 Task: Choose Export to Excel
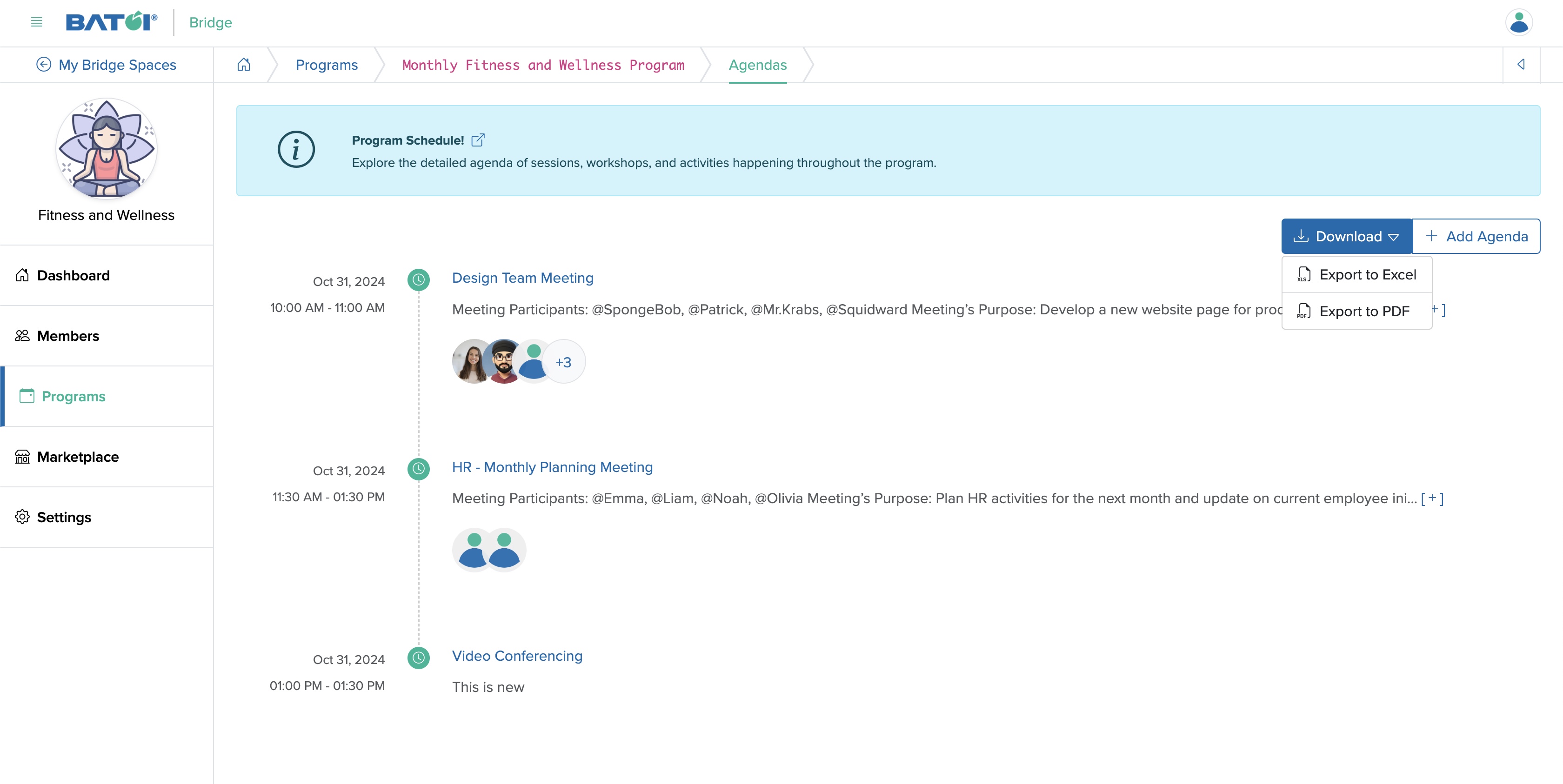(1357, 275)
